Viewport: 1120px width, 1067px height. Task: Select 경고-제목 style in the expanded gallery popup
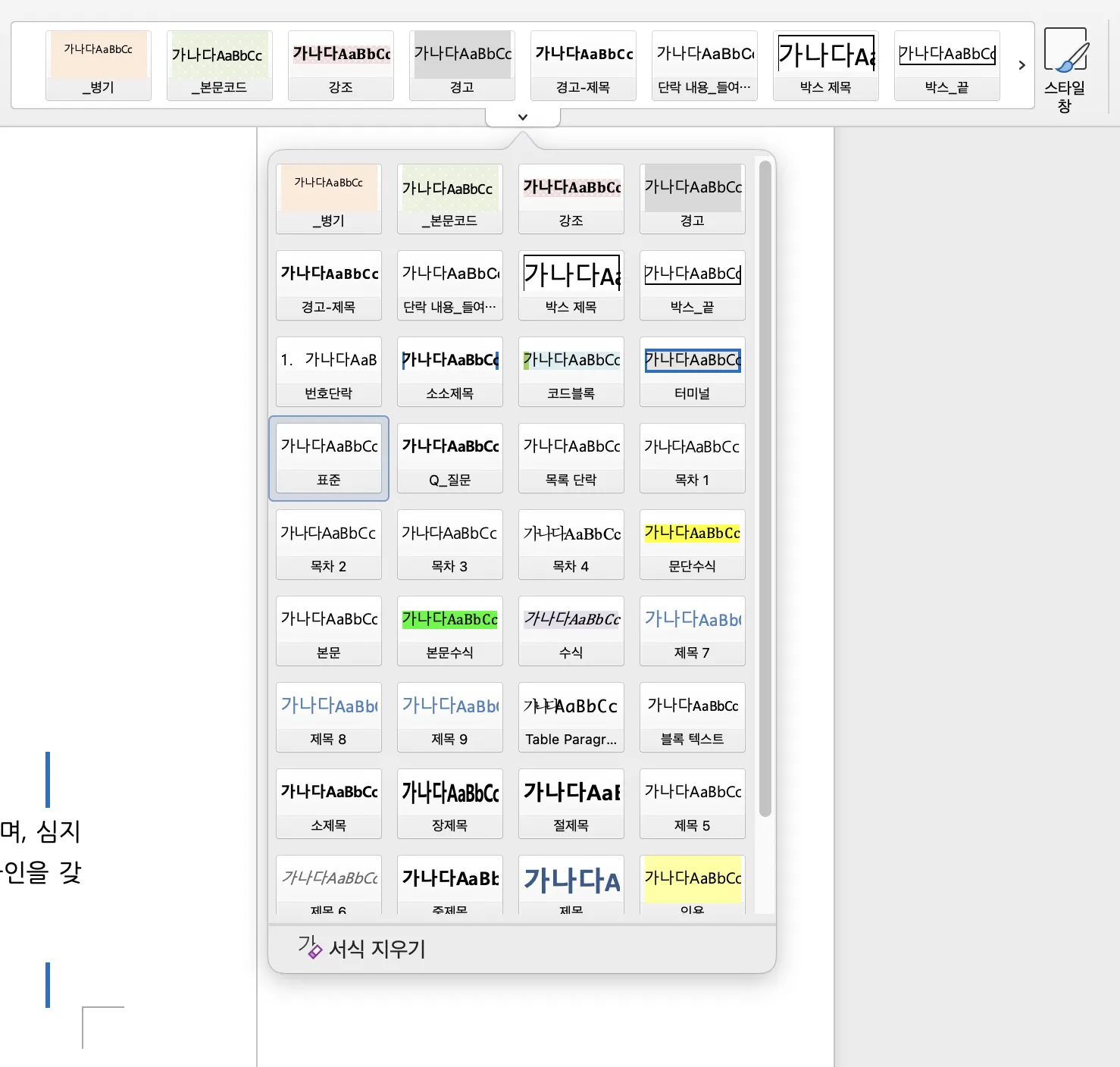click(329, 286)
